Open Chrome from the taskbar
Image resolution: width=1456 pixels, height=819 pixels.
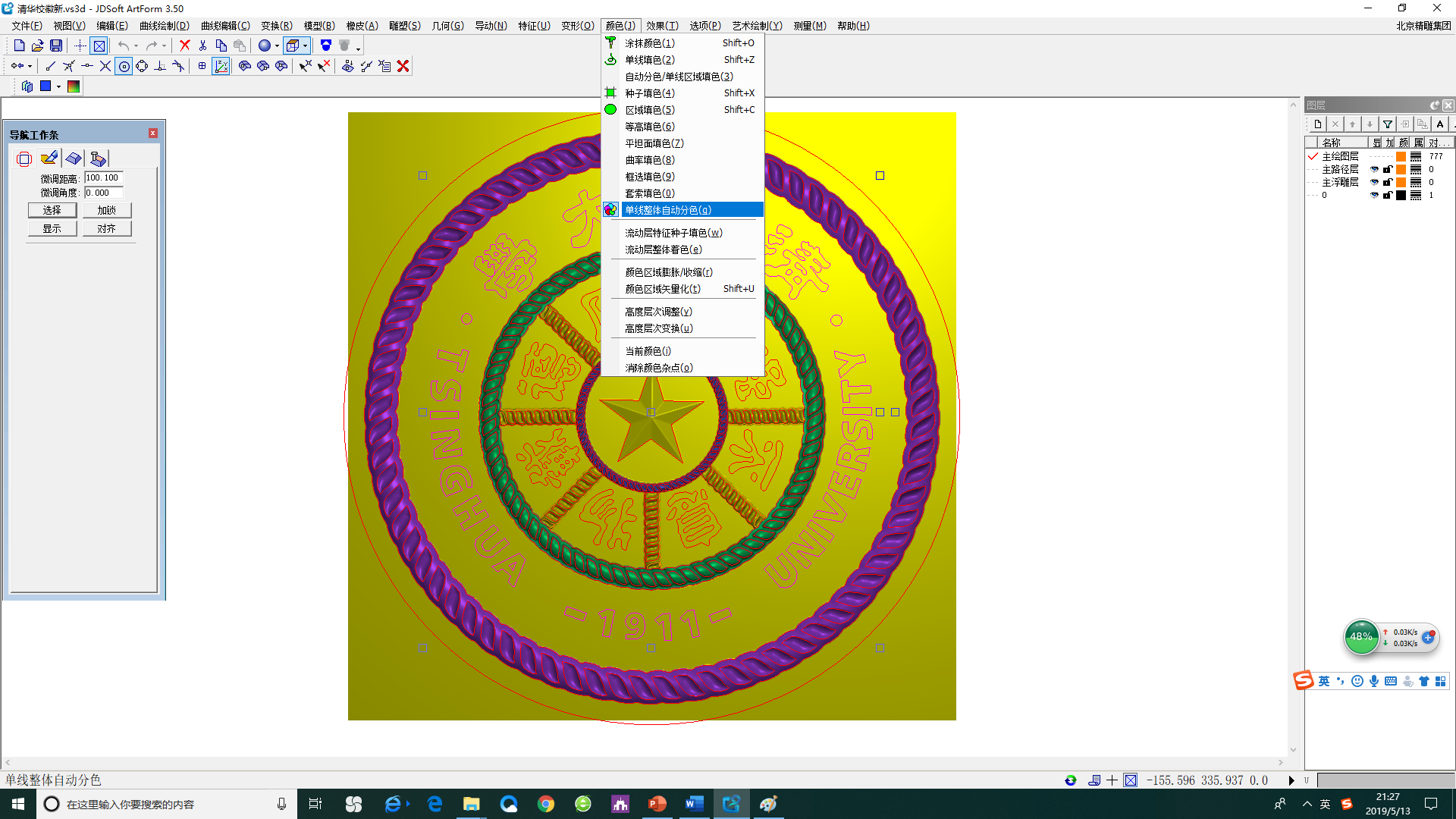(546, 804)
